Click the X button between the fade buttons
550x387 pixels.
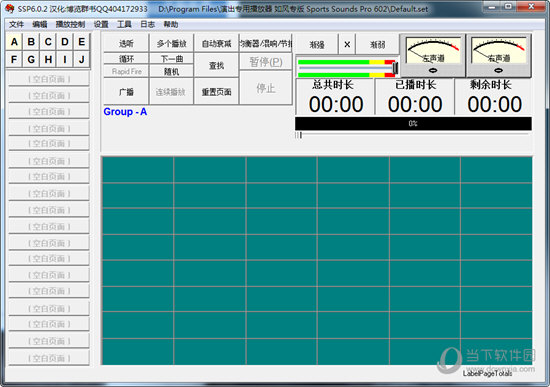pos(347,45)
